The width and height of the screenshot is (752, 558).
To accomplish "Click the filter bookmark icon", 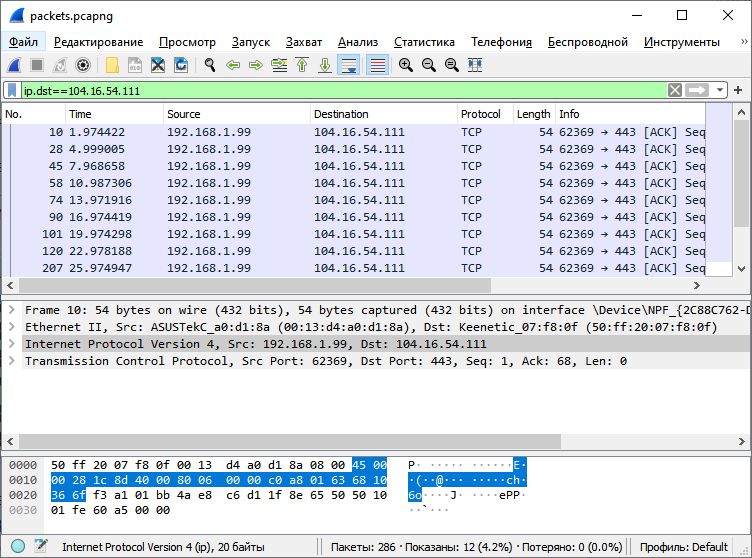I will pos(12,90).
